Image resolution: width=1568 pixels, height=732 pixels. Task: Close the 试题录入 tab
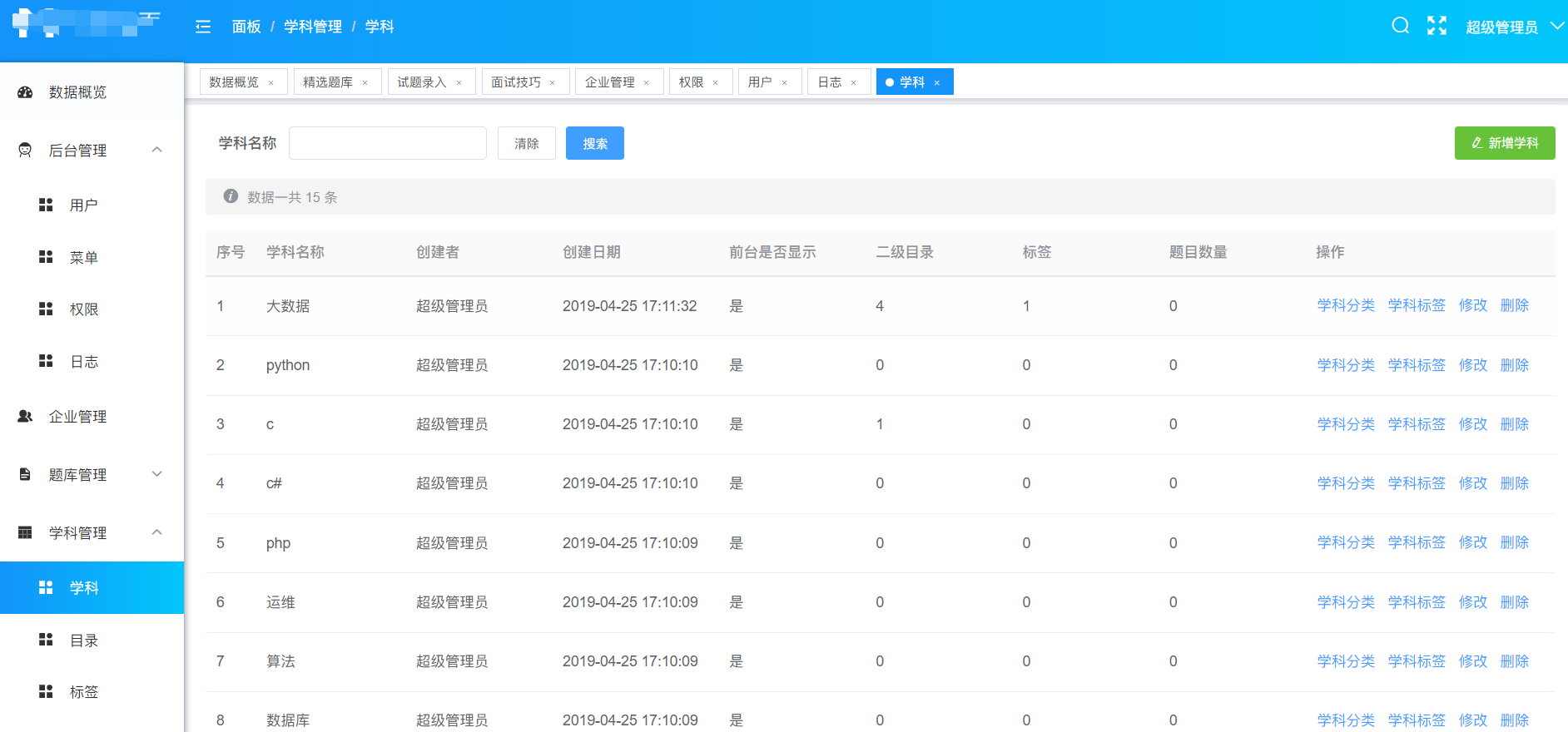coord(459,82)
